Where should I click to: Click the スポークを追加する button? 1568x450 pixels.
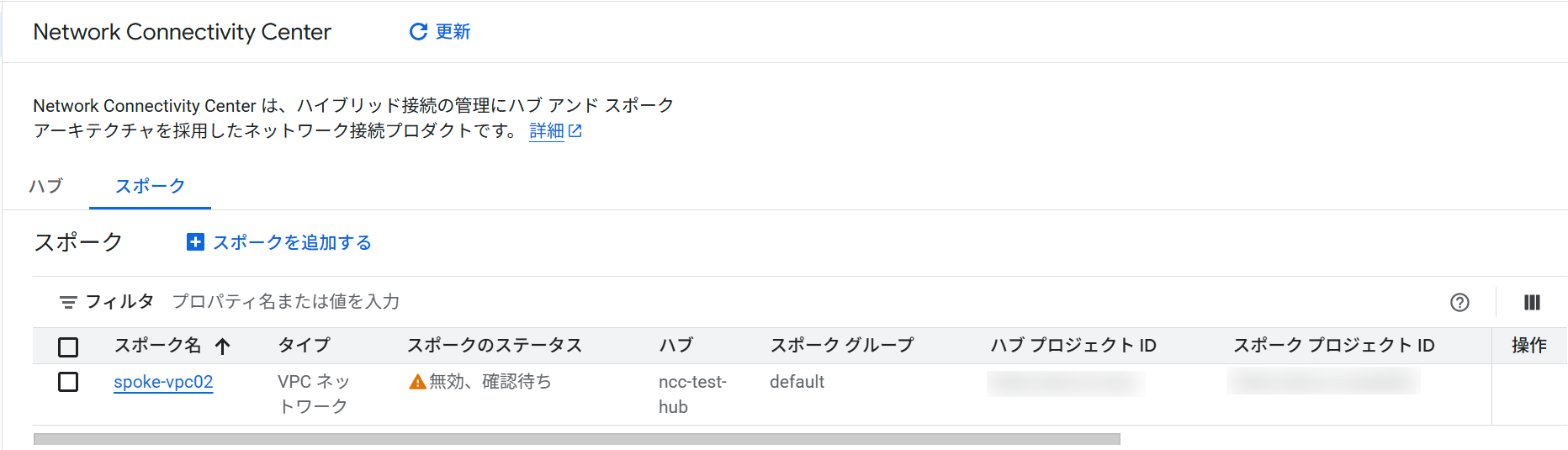291,242
